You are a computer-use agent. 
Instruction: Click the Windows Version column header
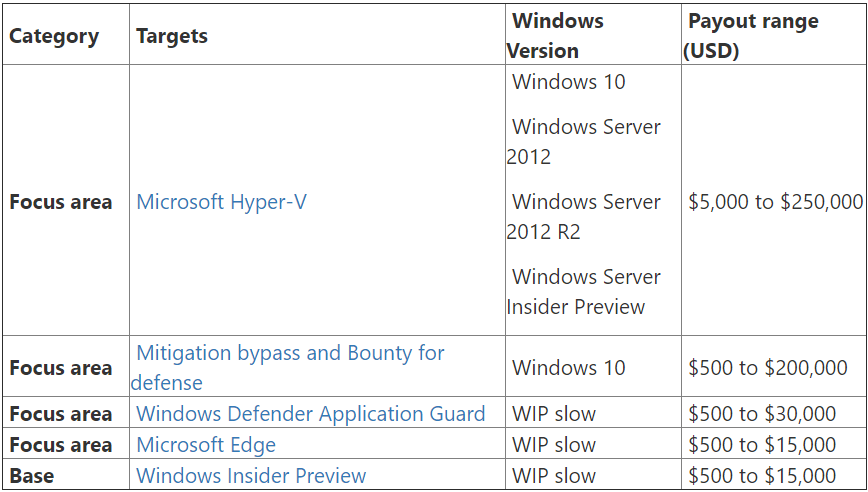[557, 35]
